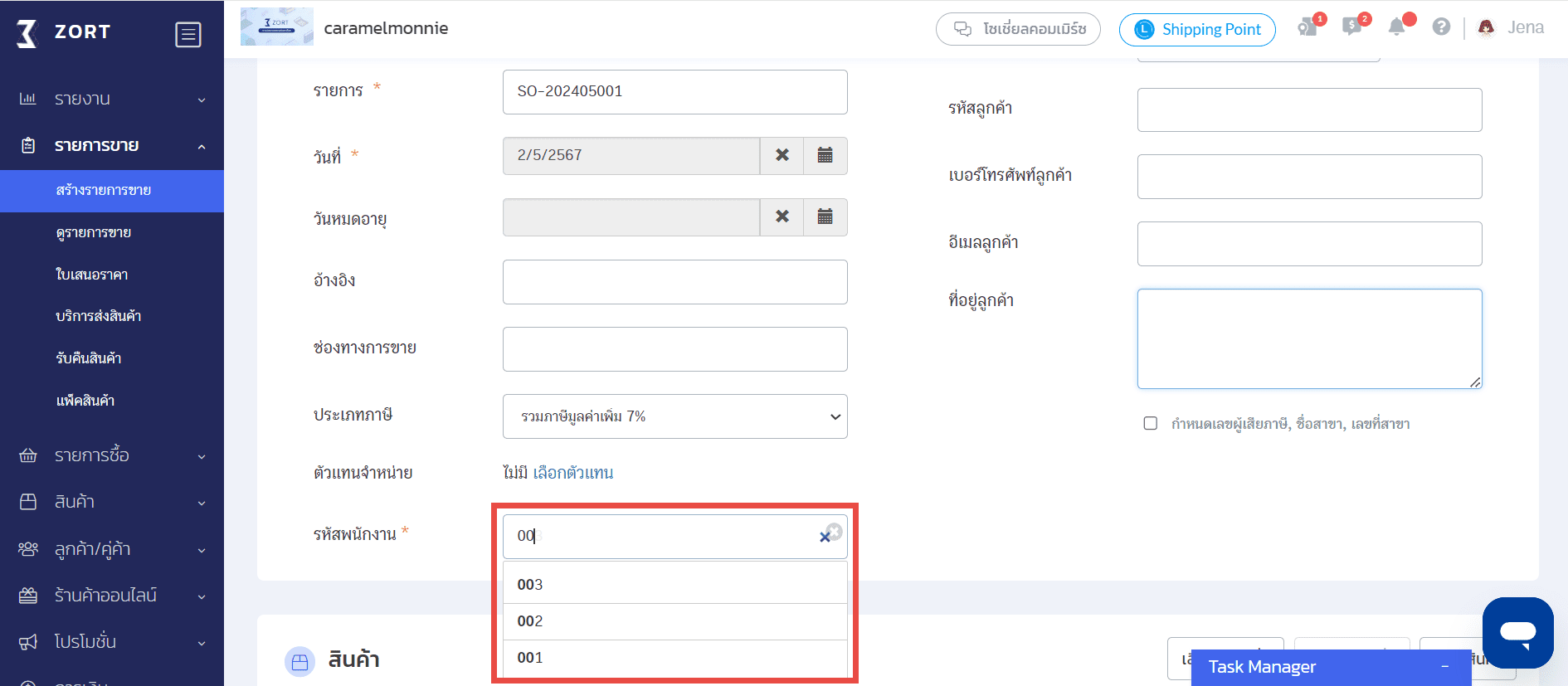
Task: Click the ร้านค้าออนไลน์ store icon
Action: [28, 596]
